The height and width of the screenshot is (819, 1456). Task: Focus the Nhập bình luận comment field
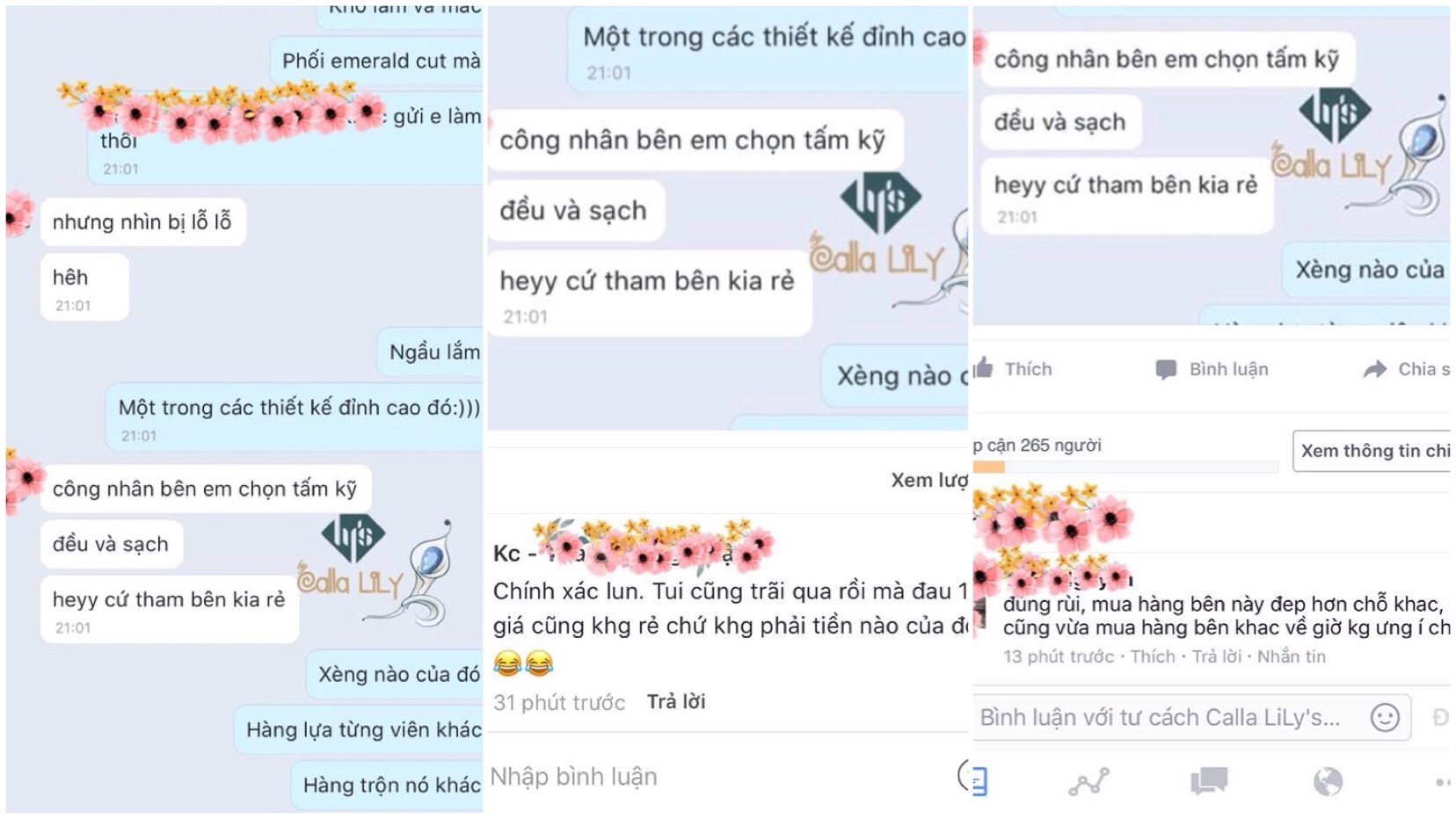click(x=721, y=777)
